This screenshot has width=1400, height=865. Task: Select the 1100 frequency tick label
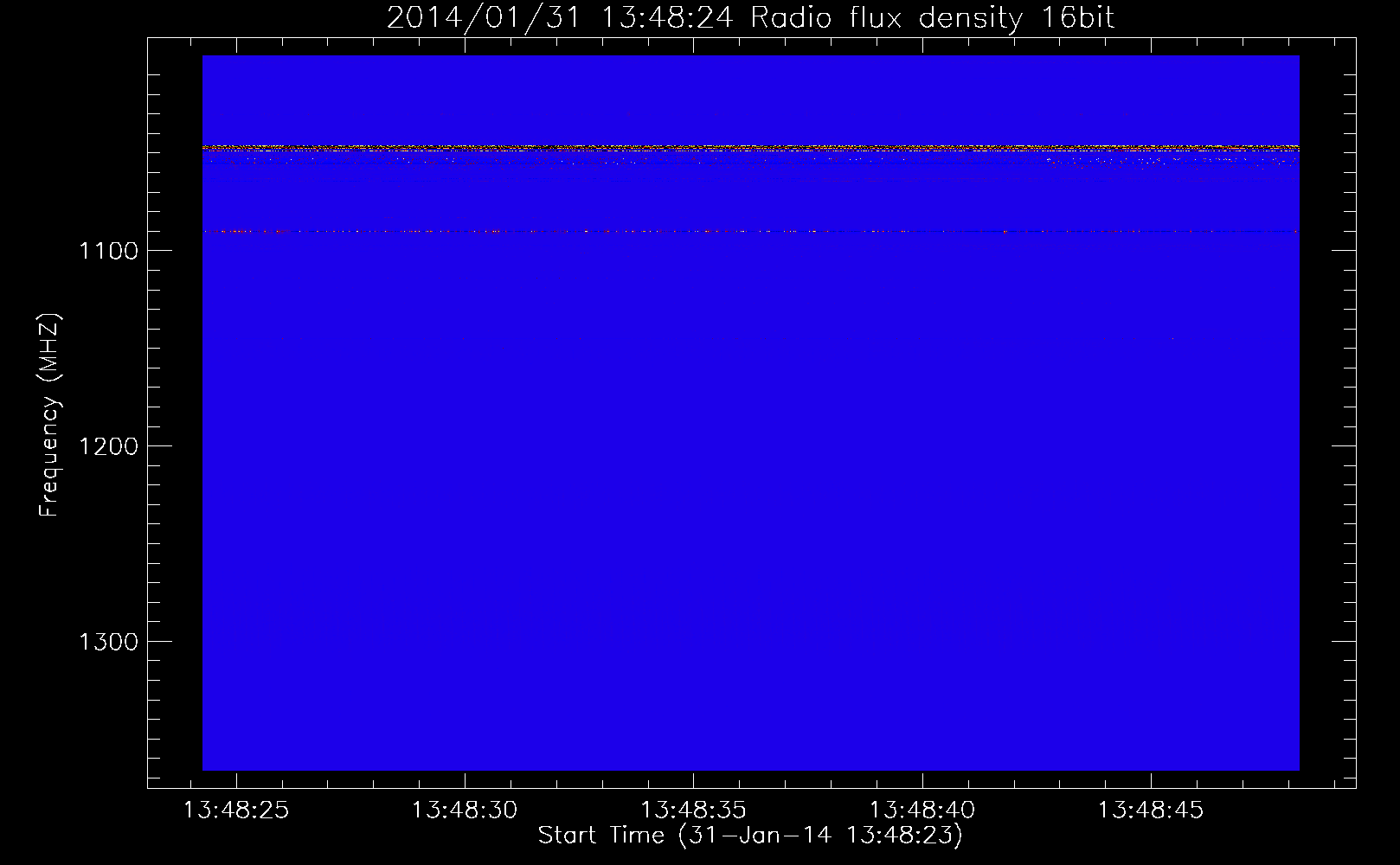click(x=108, y=251)
